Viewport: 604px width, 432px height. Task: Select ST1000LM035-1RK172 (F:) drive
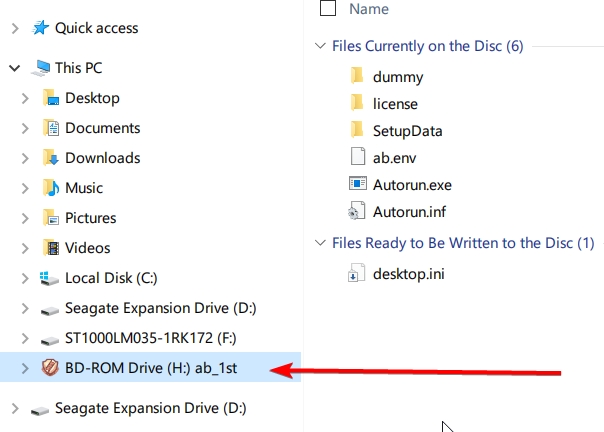click(150, 338)
